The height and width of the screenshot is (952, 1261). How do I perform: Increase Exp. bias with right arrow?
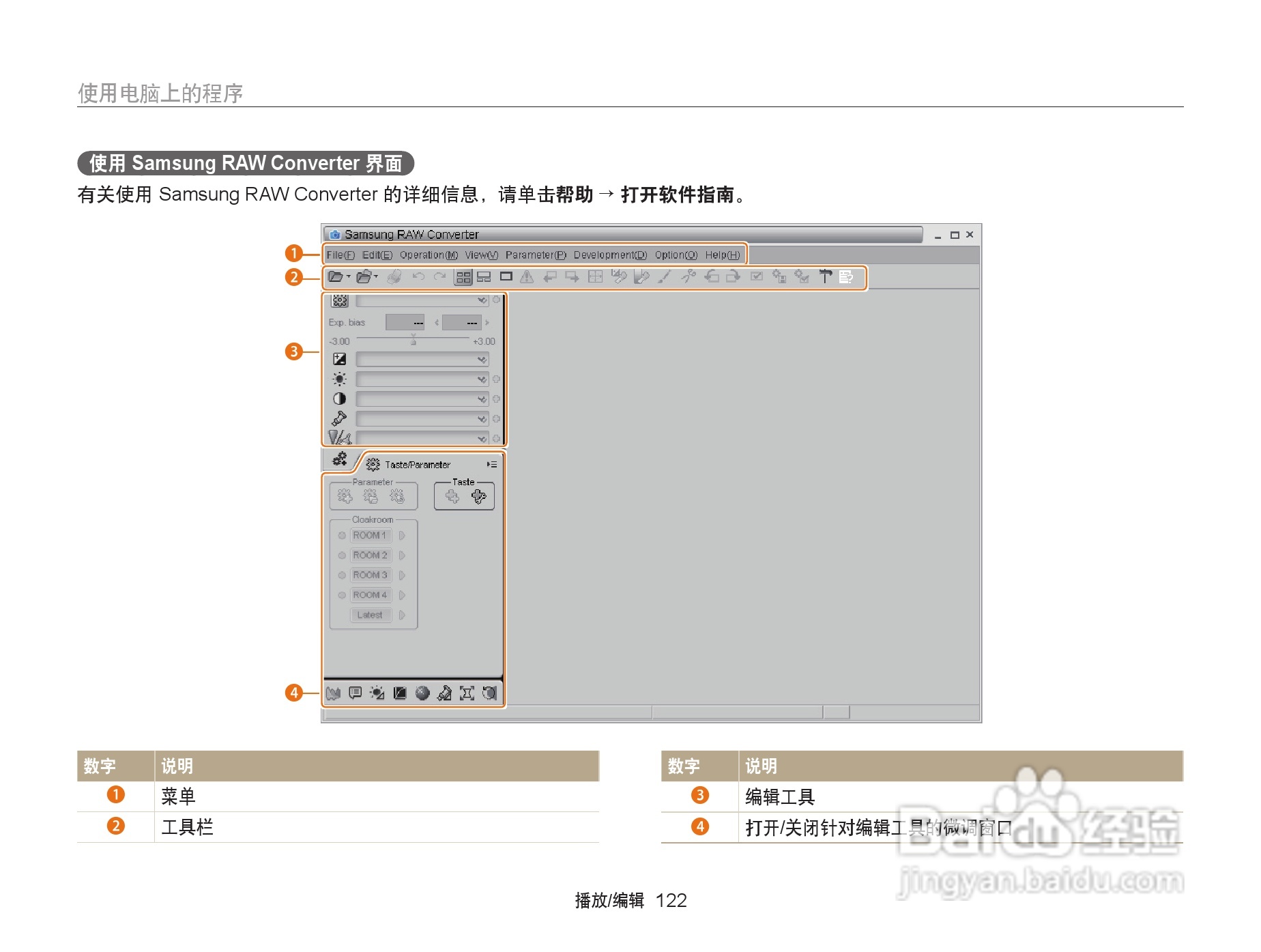pyautogui.click(x=487, y=322)
